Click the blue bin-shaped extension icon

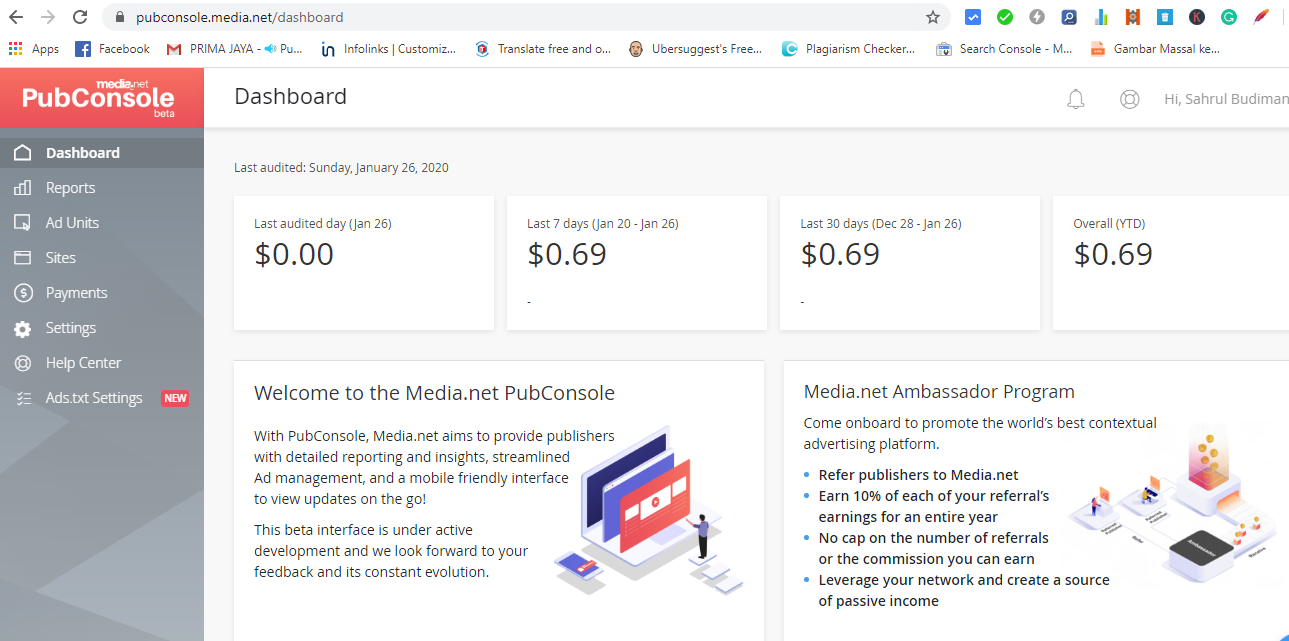(x=1165, y=17)
